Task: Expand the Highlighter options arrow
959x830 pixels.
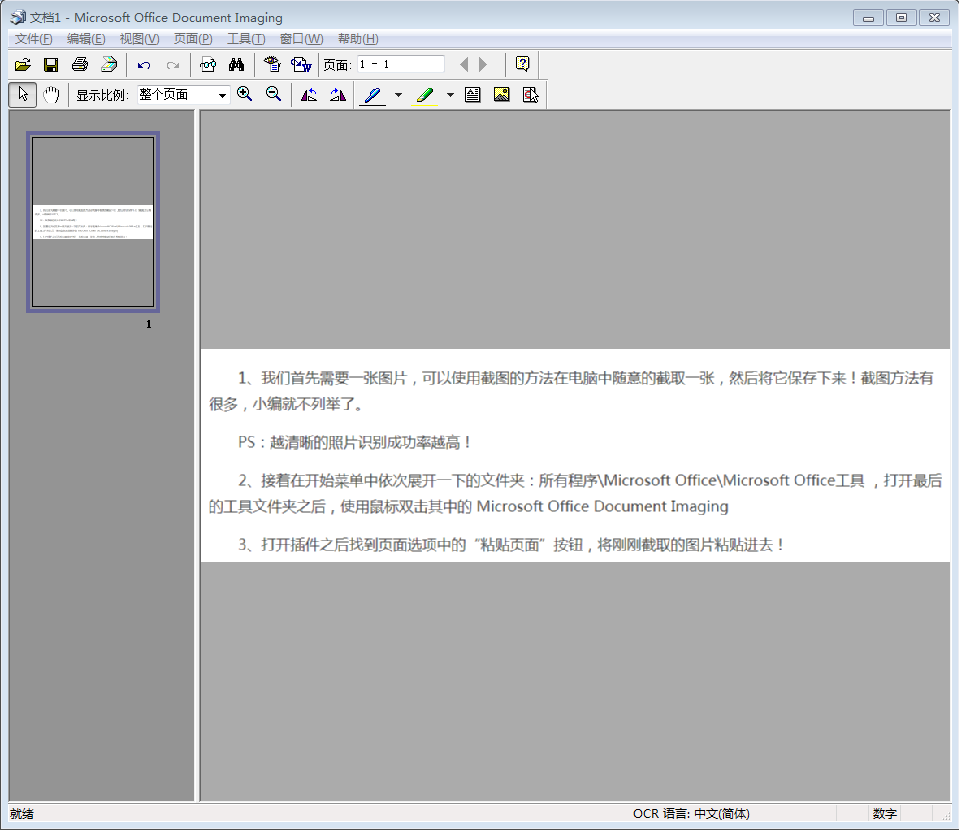Action: 450,95
